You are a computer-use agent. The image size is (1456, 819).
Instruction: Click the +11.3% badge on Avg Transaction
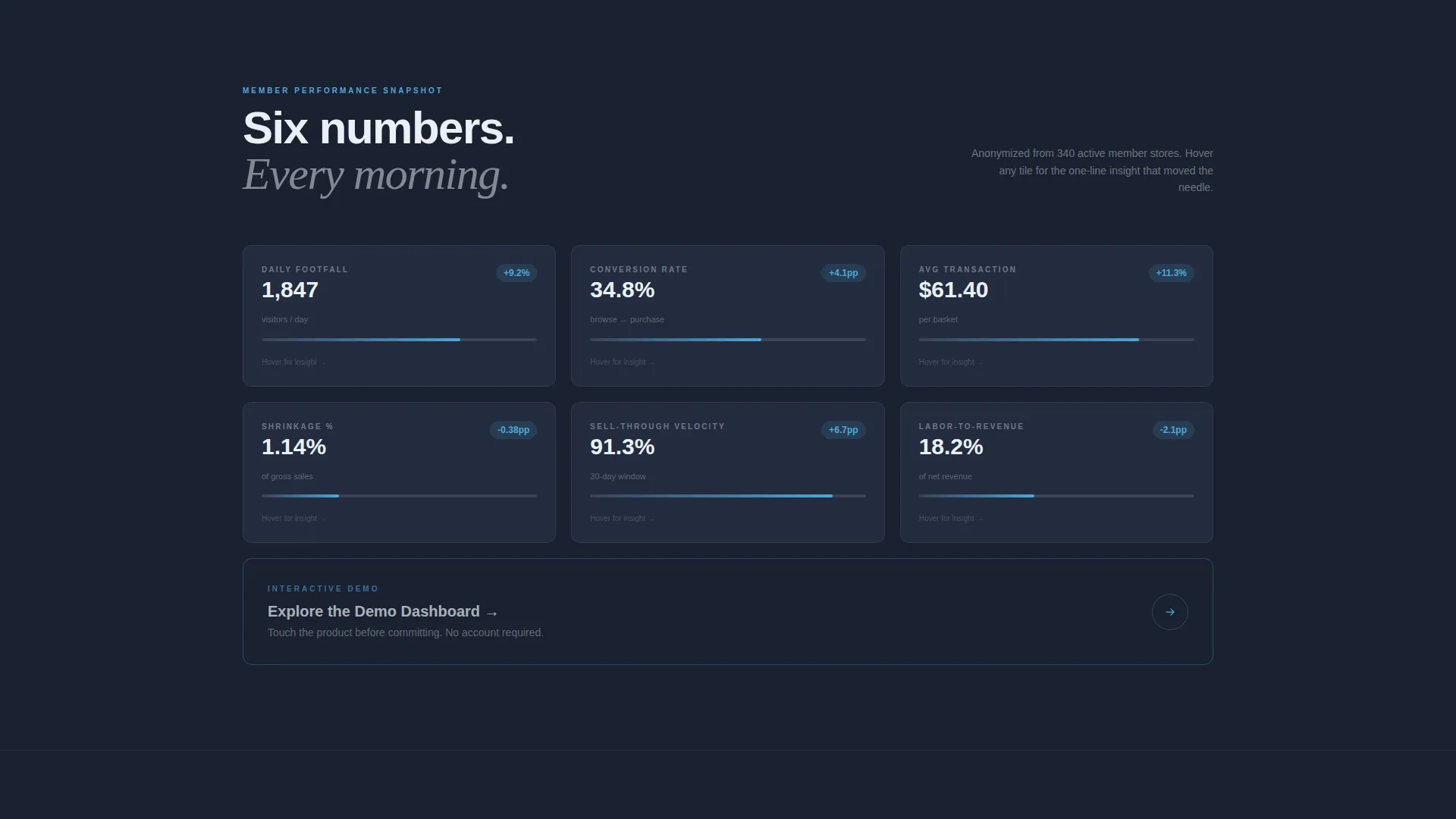tap(1171, 273)
